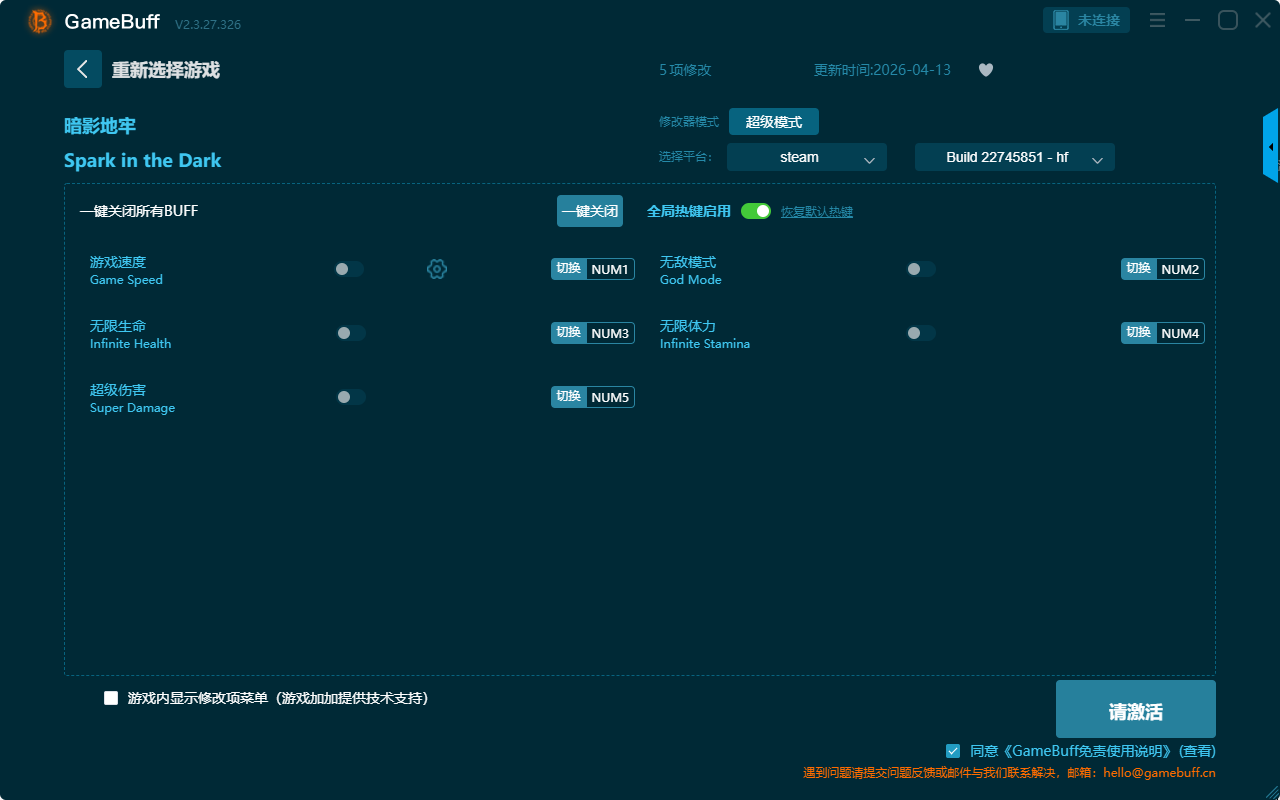Toggle the Game Speed switch
This screenshot has height=800, width=1280.
pyautogui.click(x=349, y=269)
